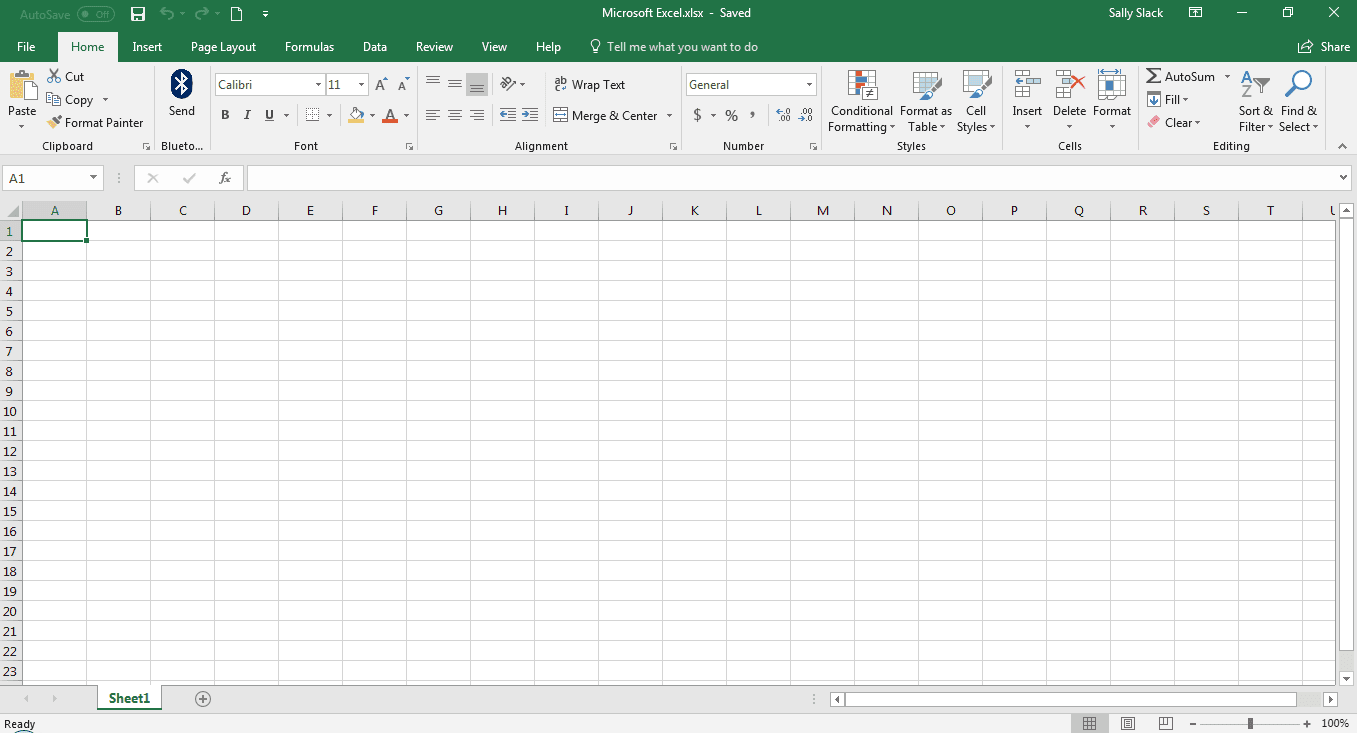
Task: Open the File tab
Action: click(26, 47)
